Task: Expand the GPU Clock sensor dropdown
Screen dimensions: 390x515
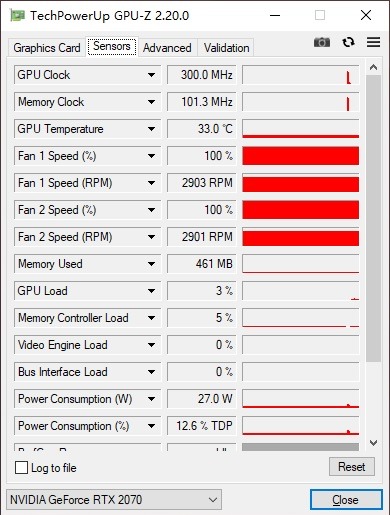Action: [x=151, y=75]
